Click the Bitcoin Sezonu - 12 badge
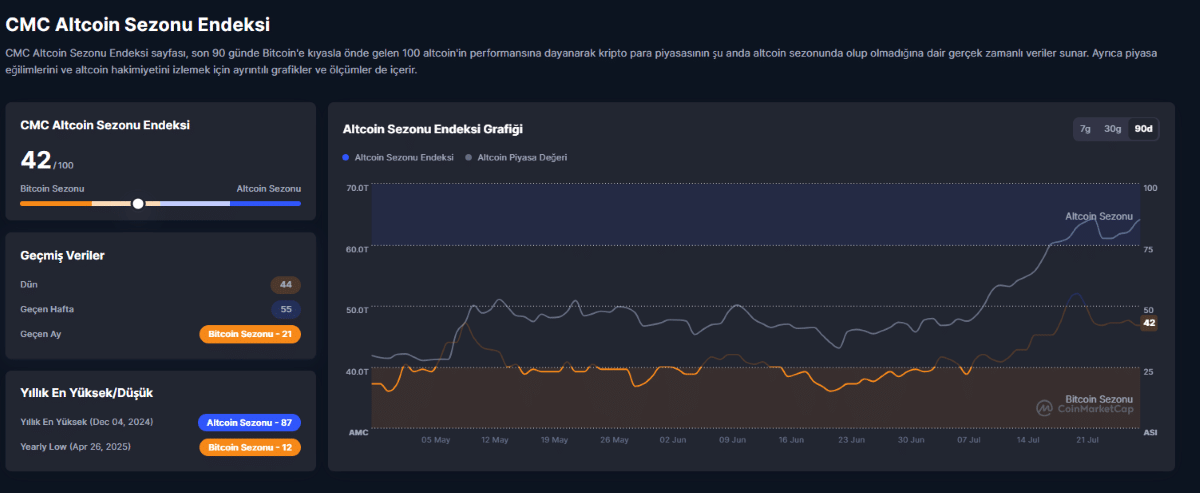 coord(250,447)
